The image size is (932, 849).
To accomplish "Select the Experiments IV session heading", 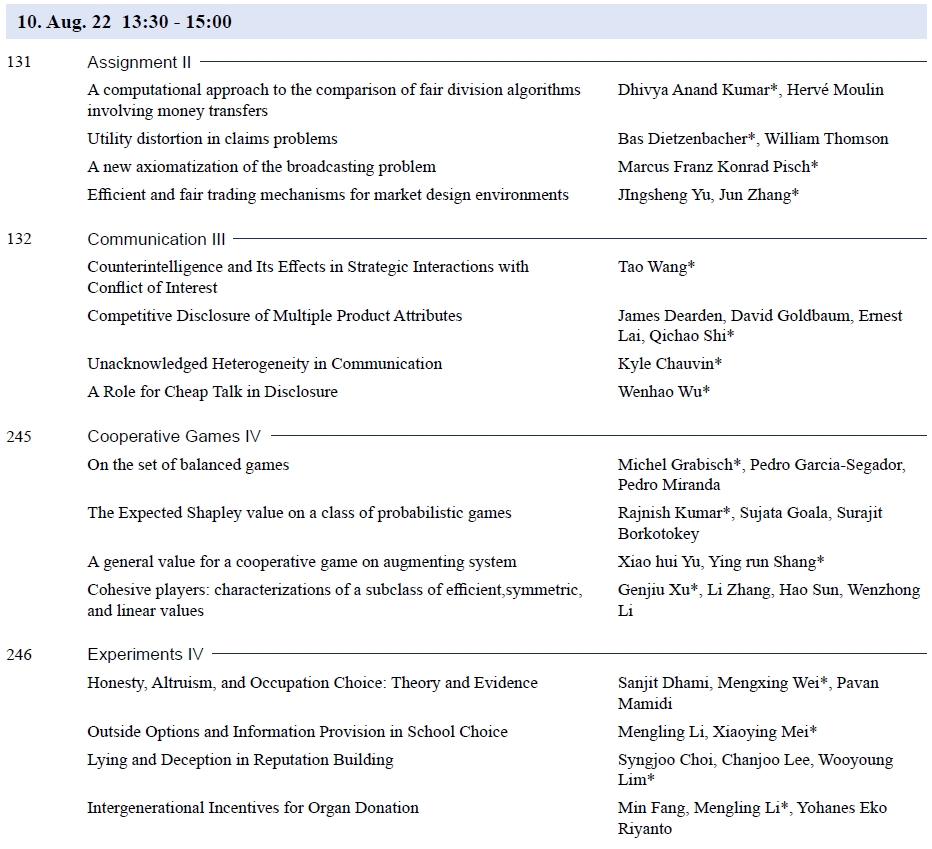I will [145, 655].
